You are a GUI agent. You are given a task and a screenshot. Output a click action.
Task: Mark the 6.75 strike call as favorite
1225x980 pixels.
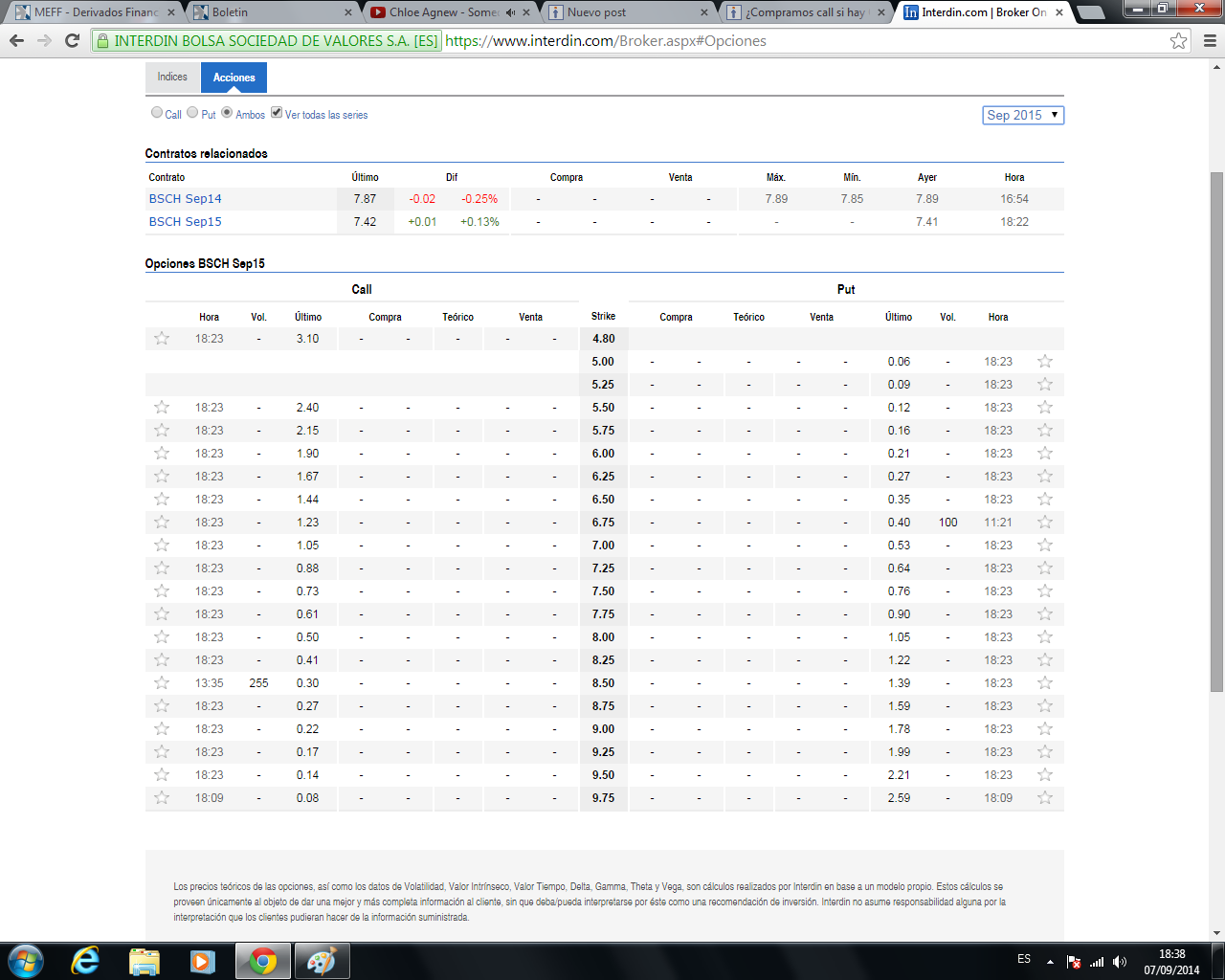point(162,522)
